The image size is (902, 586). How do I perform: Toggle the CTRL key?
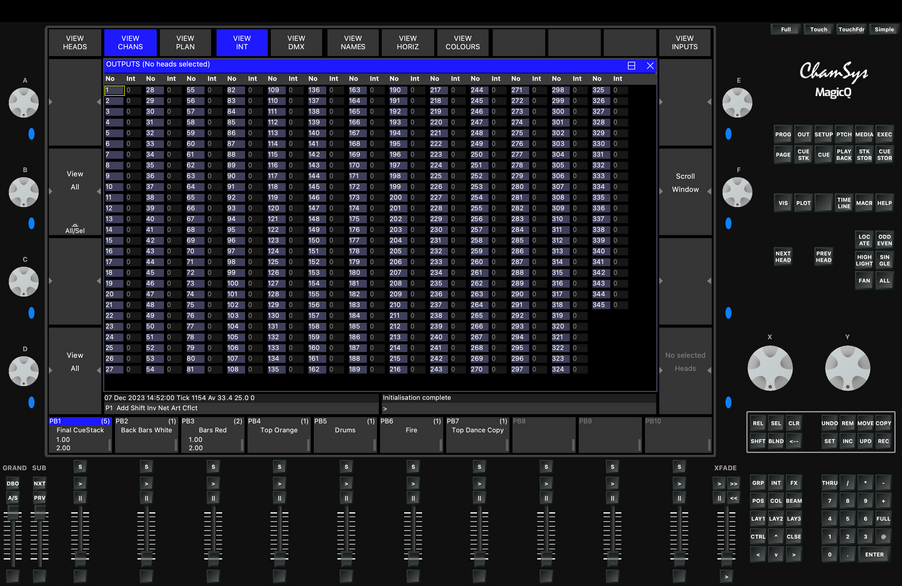pos(758,537)
